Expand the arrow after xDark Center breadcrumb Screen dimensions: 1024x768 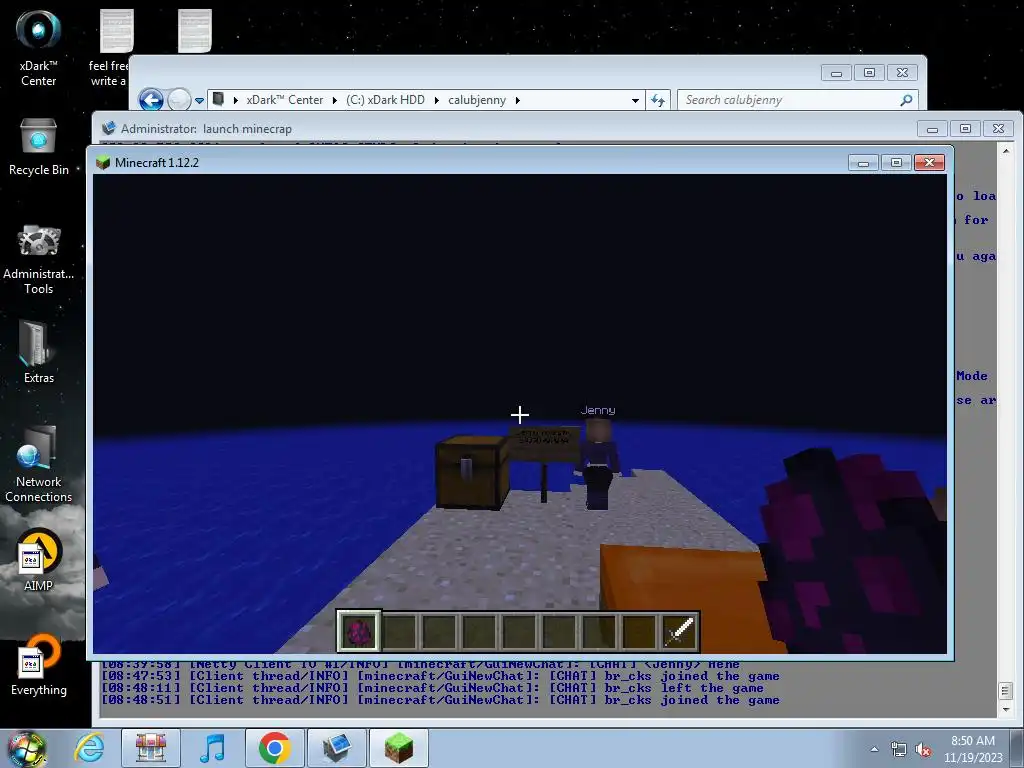pos(334,100)
